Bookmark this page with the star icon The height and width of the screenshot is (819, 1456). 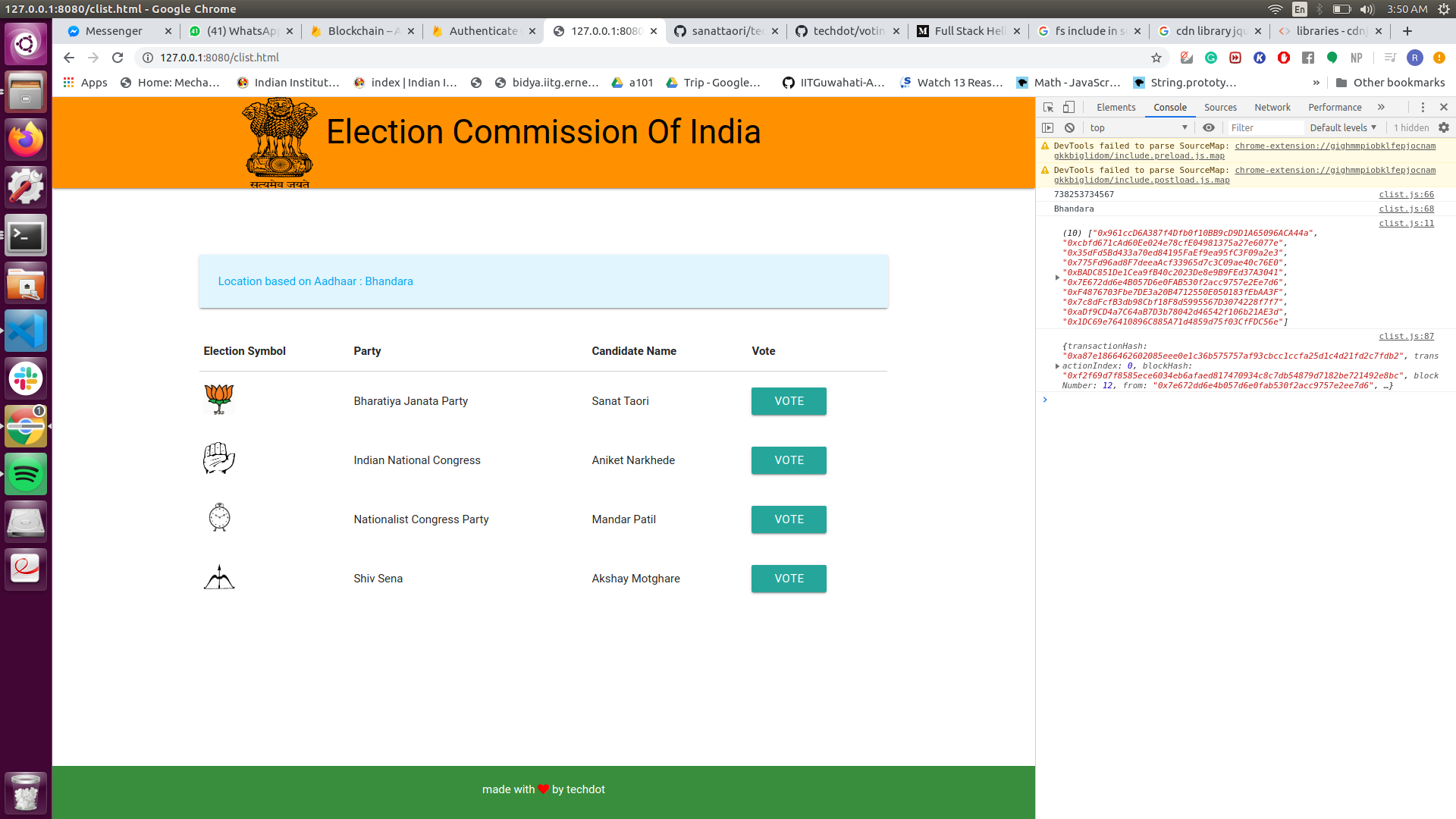click(1156, 58)
